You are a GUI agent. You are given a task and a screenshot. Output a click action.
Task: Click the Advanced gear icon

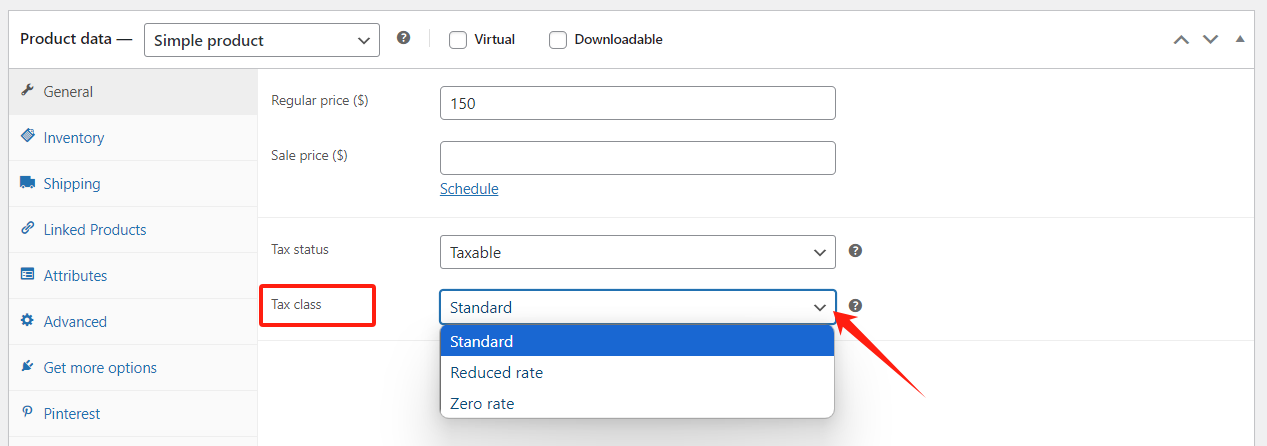pos(27,321)
